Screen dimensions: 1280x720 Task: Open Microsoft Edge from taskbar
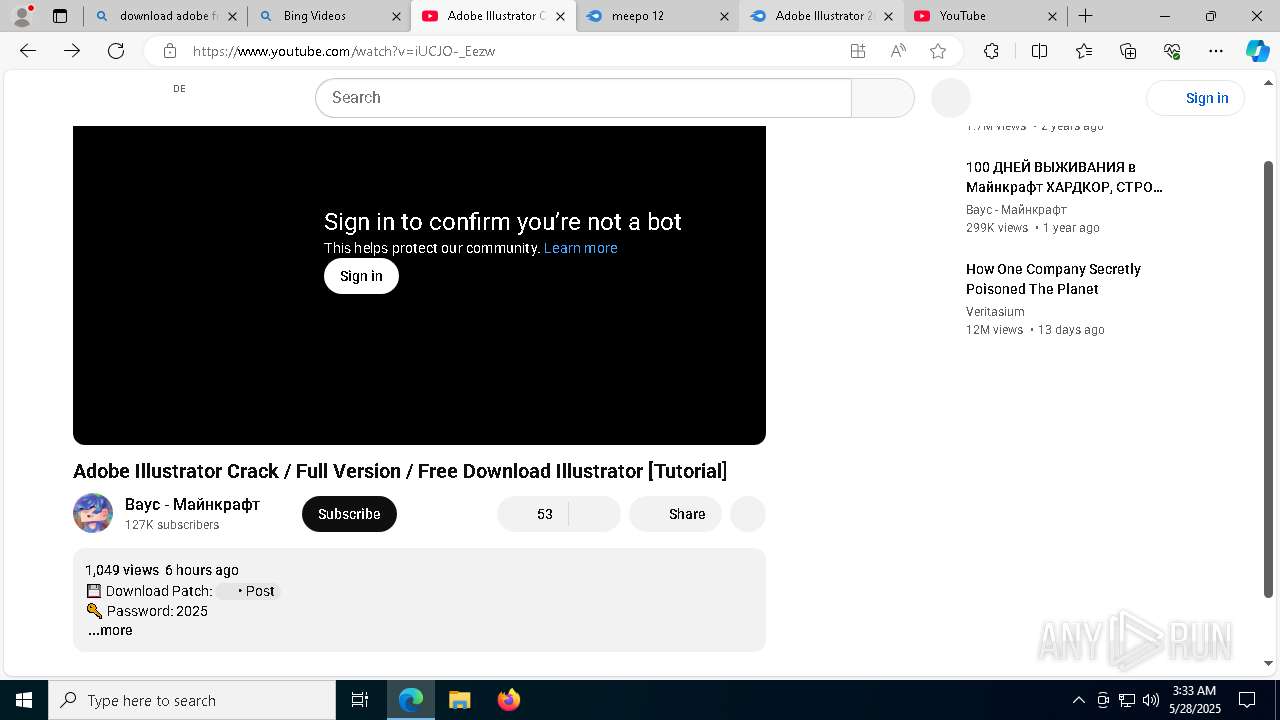click(x=411, y=700)
